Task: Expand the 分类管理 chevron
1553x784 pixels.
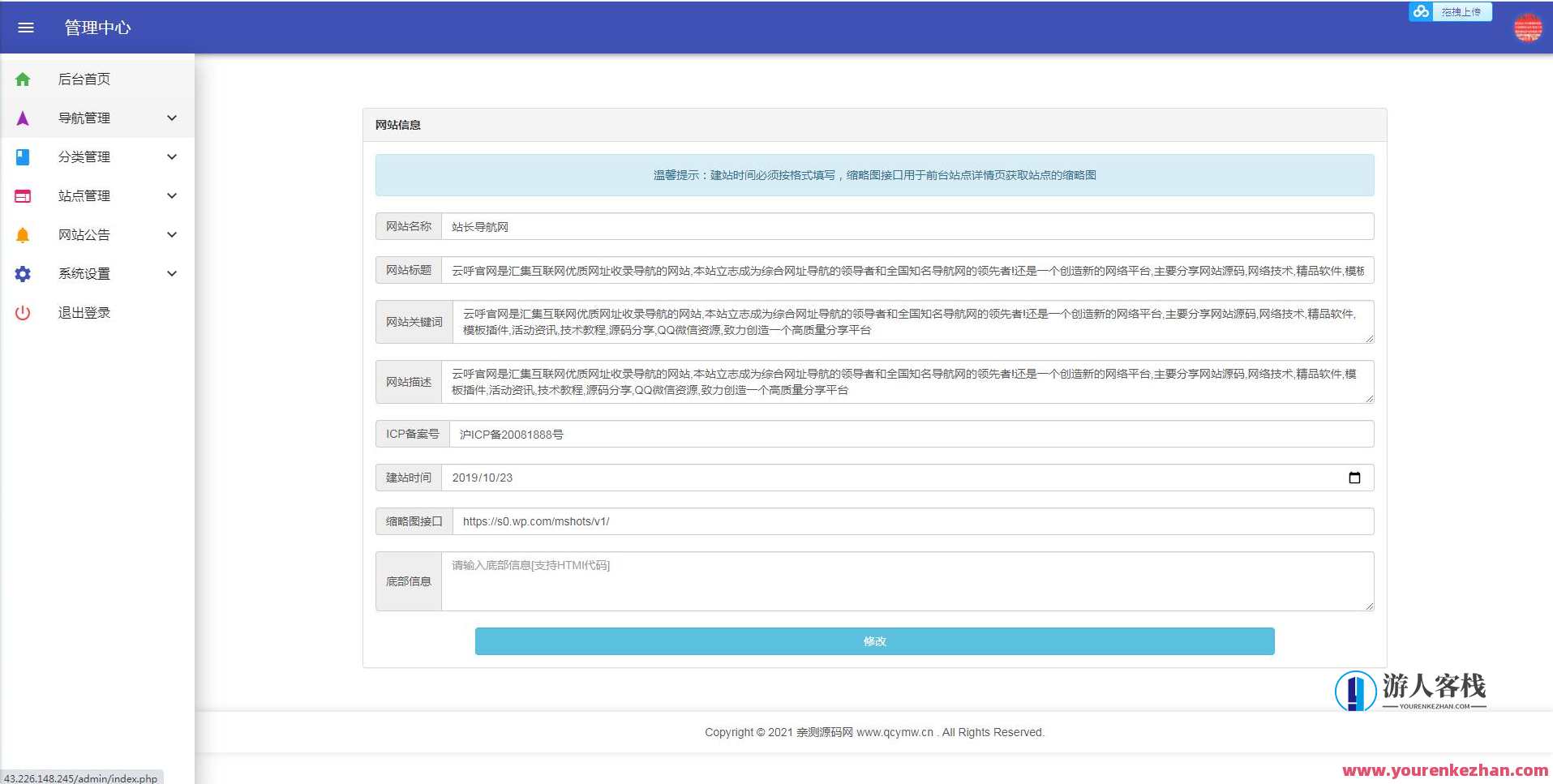Action: tap(171, 156)
